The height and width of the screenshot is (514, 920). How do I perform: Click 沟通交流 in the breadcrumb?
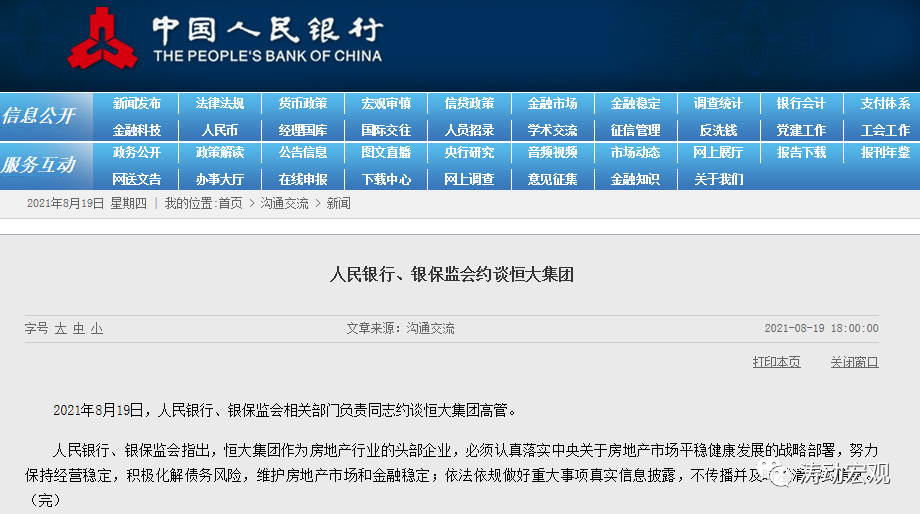coord(284,203)
